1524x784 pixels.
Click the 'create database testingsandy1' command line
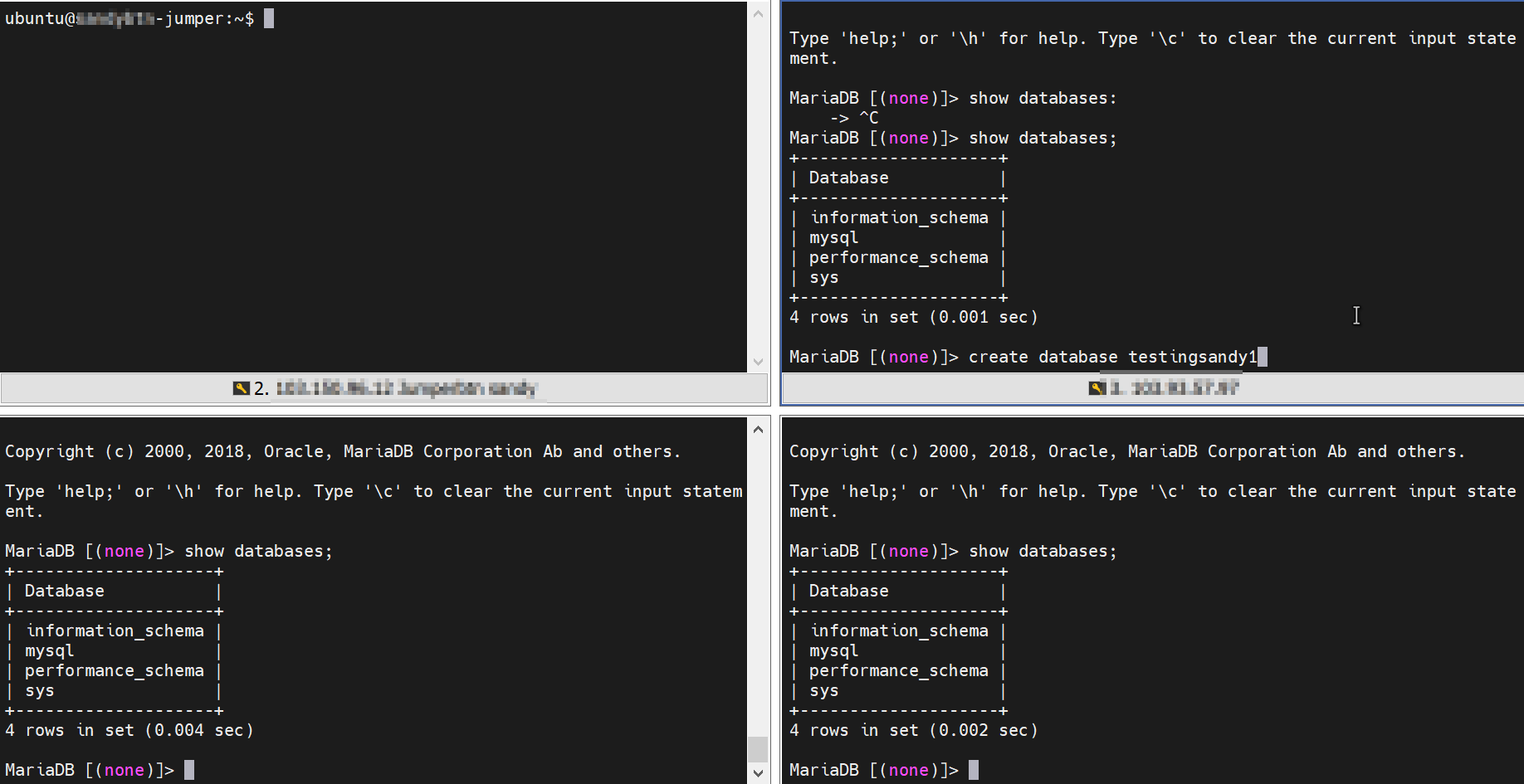pyautogui.click(x=1112, y=358)
